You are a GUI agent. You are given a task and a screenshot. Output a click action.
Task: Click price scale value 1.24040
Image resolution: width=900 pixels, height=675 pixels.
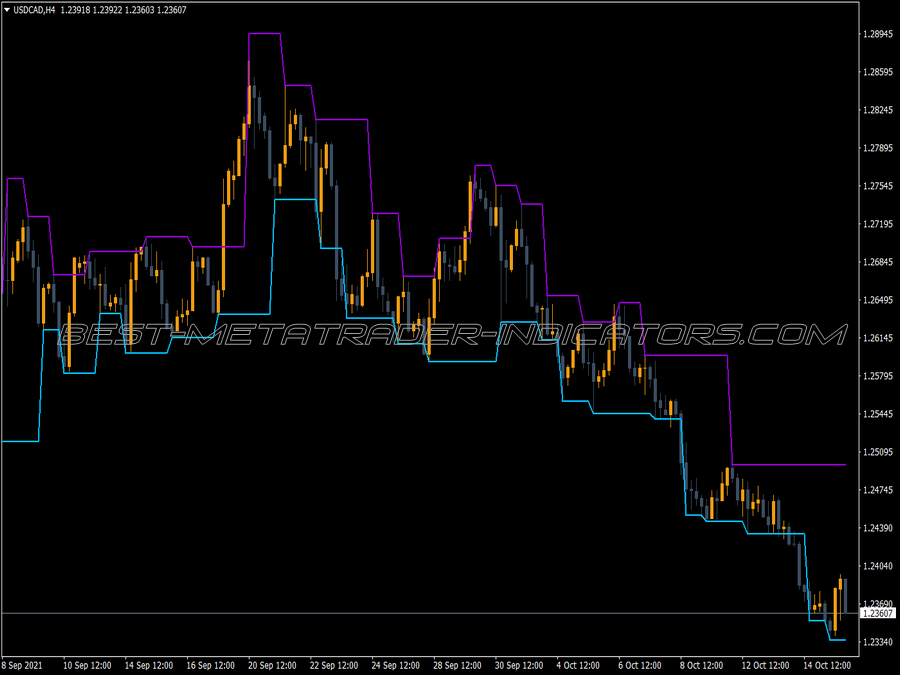(x=878, y=566)
